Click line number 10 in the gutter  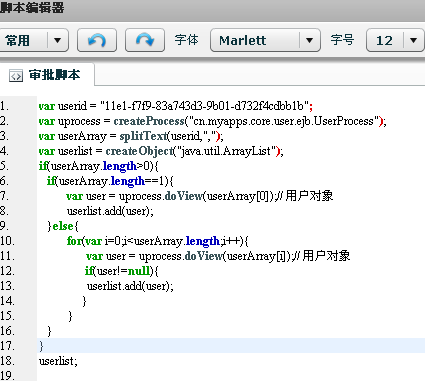point(7,241)
